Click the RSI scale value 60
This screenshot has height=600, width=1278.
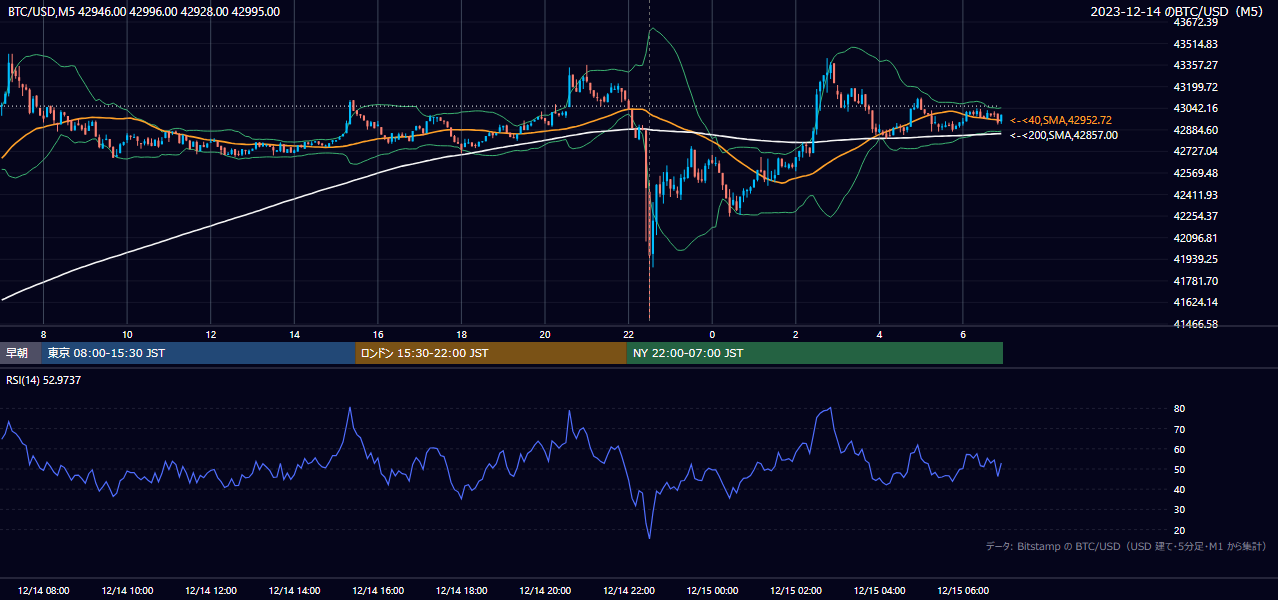[x=1179, y=449]
